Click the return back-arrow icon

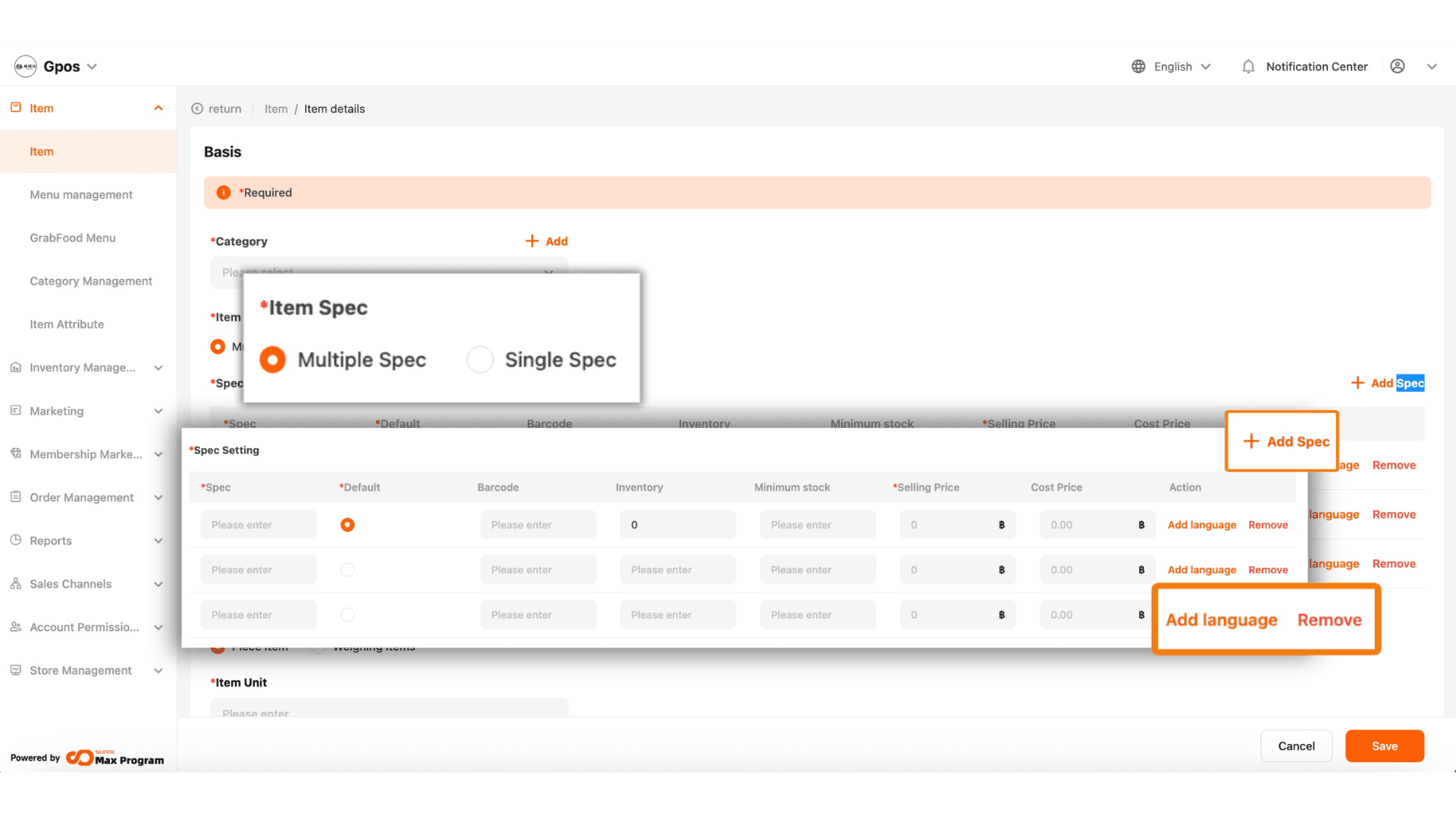pos(197,109)
